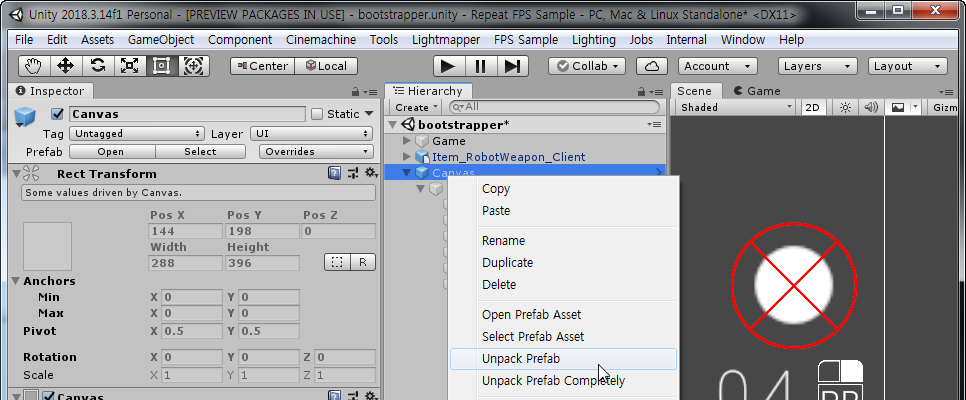Expand Item_RobotWeapon_Client in Hierarchy
The image size is (966, 400).
(406, 157)
